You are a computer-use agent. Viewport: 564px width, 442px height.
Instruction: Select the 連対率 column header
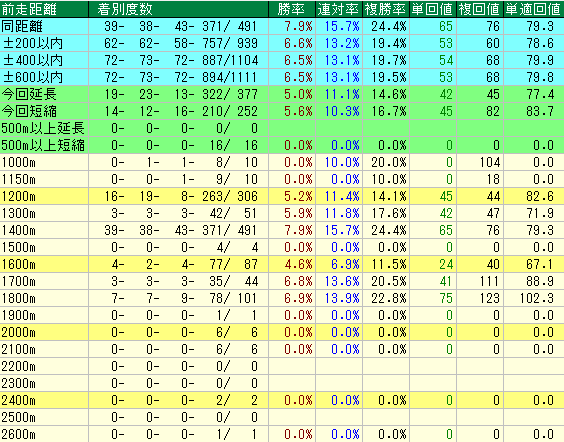(339, 9)
